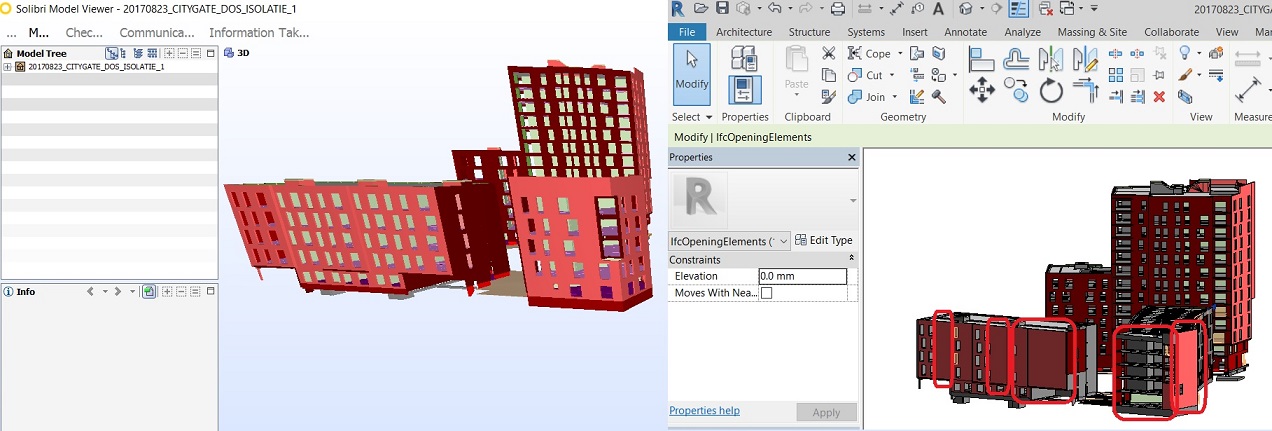Viewport: 1272px width, 431px height.
Task: Click Solibri Model Tree containment hierarchy icon
Action: (x=113, y=53)
